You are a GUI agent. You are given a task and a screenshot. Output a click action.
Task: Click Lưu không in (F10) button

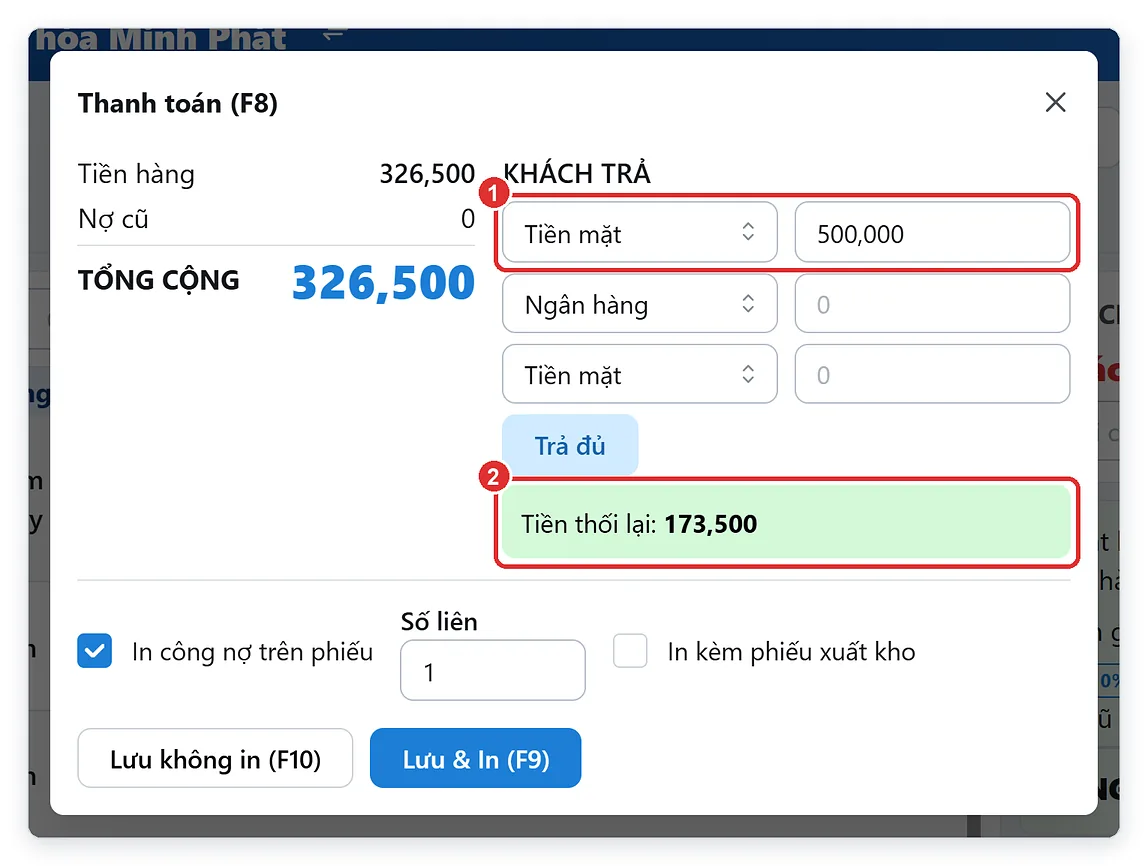215,758
